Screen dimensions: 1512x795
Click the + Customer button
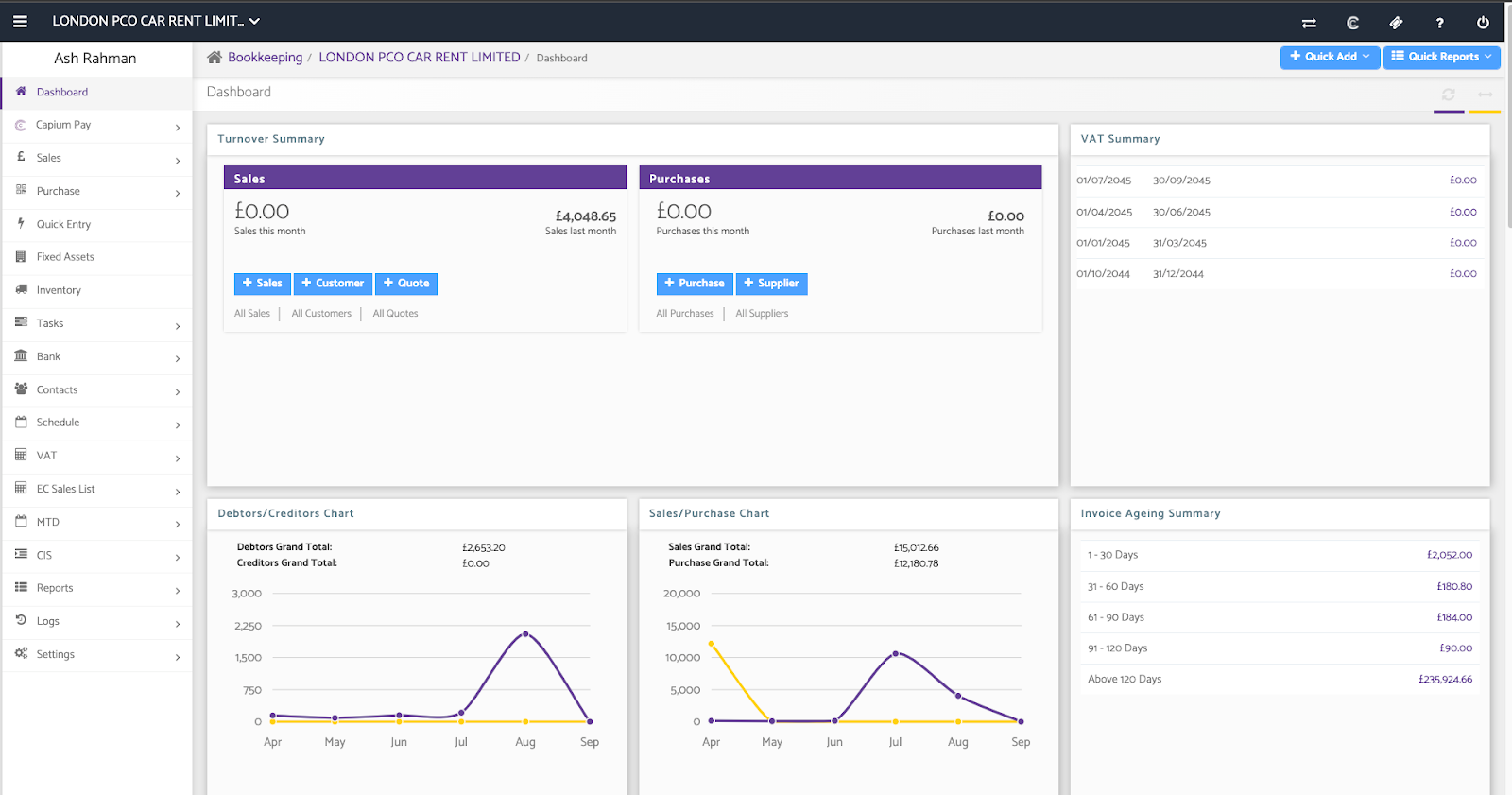click(333, 284)
